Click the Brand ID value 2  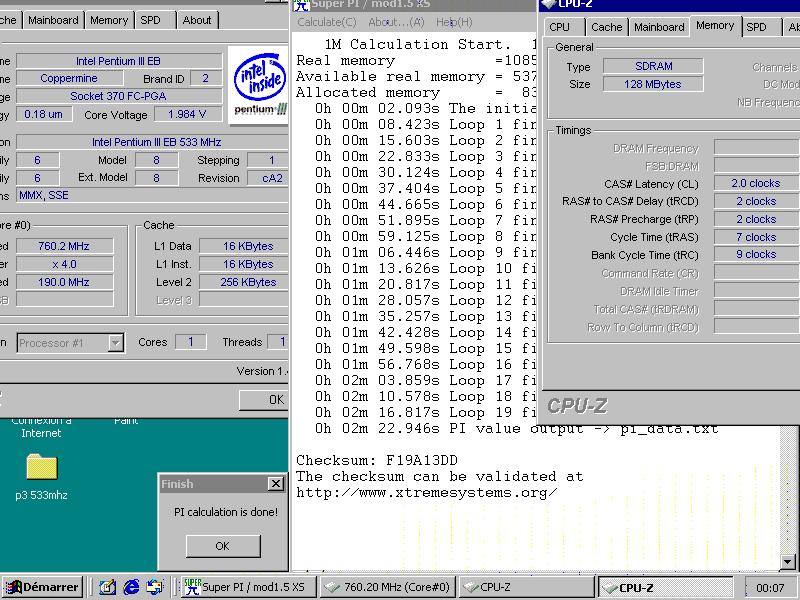pyautogui.click(x=206, y=79)
